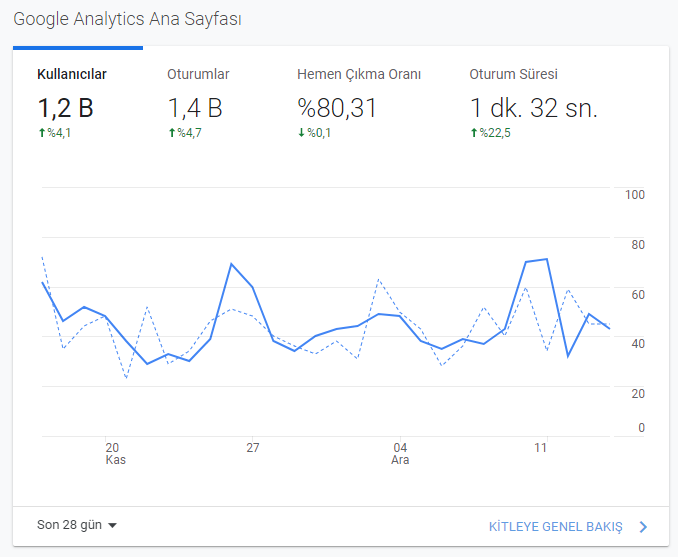
Task: Click the Google Analytics Ana Sayfası heading
Action: click(127, 19)
